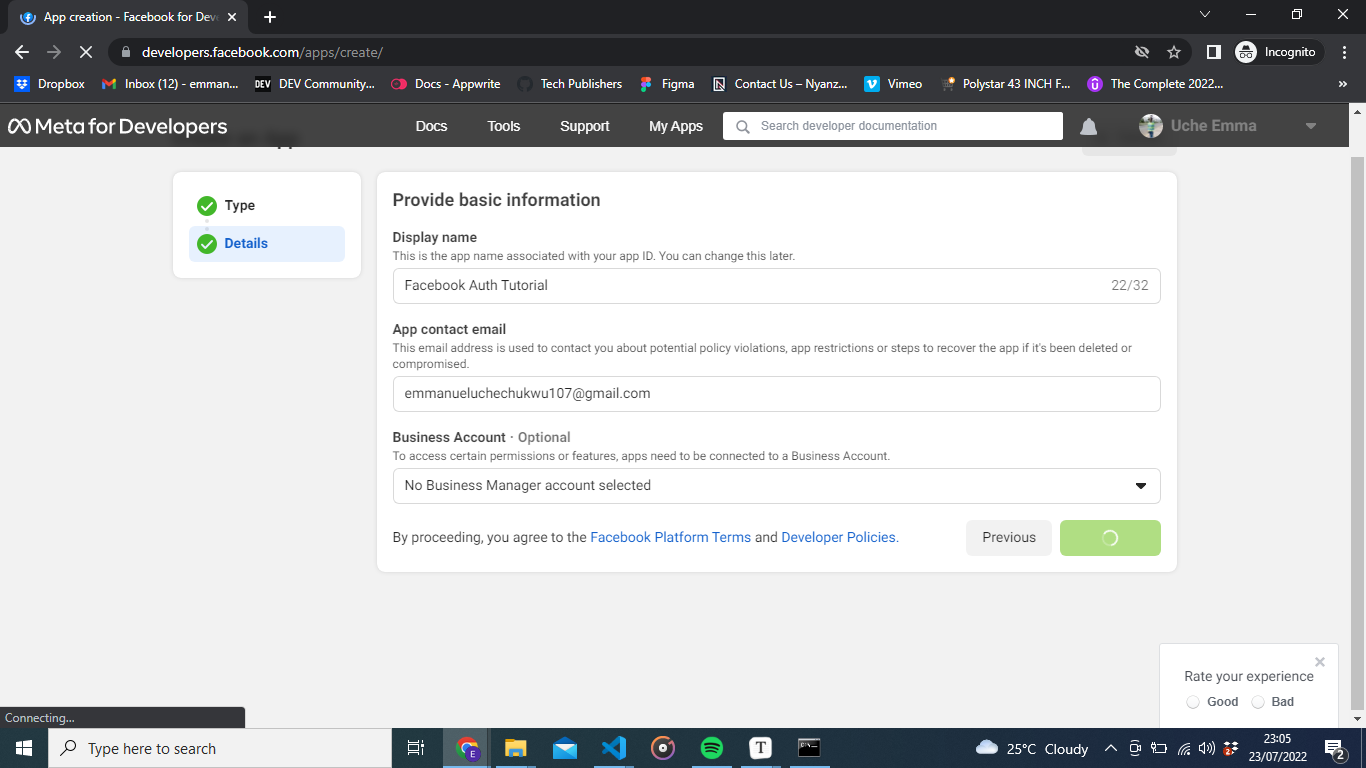Open Visual Studio Code from taskbar
This screenshot has width=1366, height=768.
point(614,748)
